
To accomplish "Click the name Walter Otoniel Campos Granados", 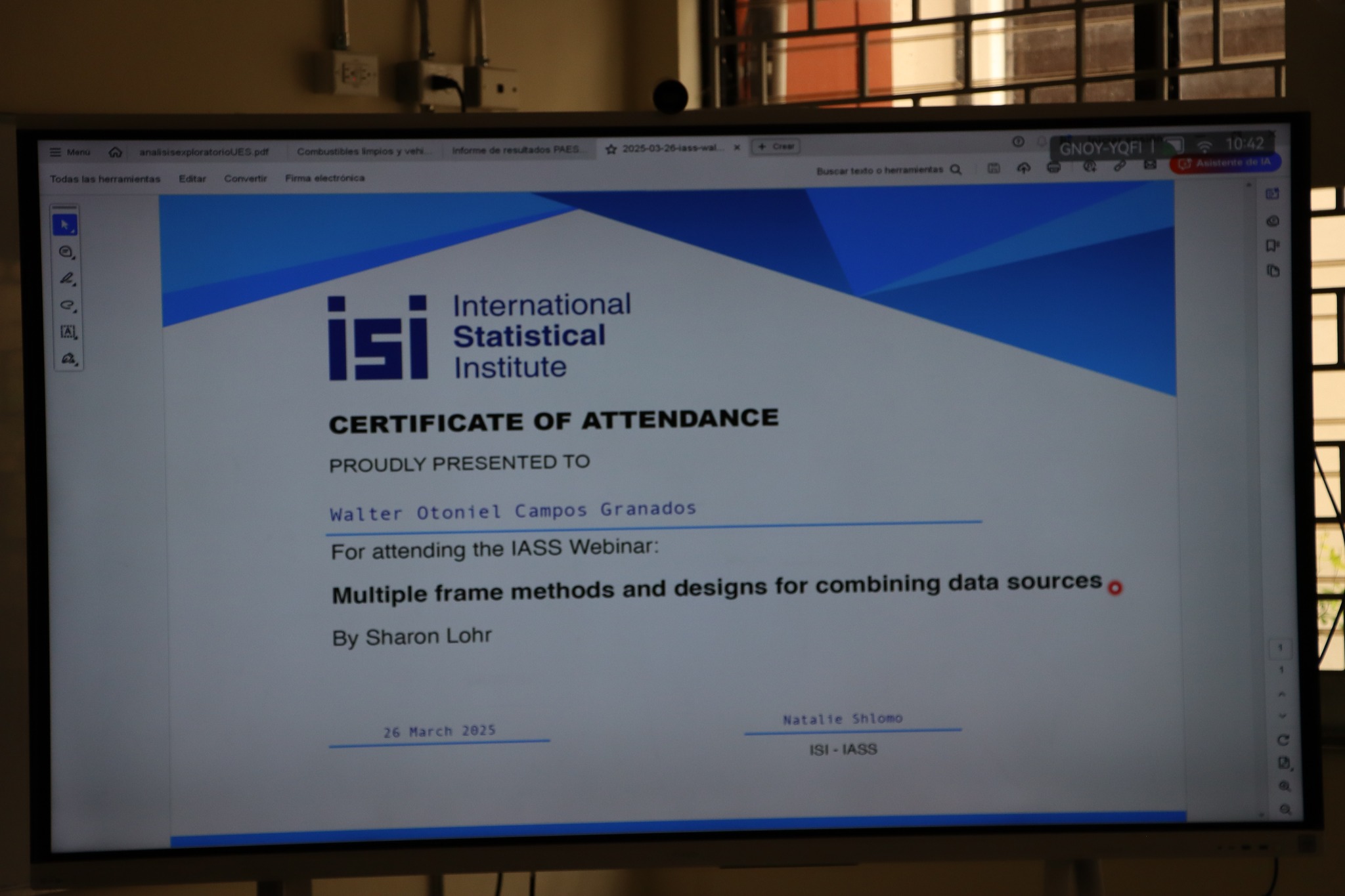I will coord(513,511).
